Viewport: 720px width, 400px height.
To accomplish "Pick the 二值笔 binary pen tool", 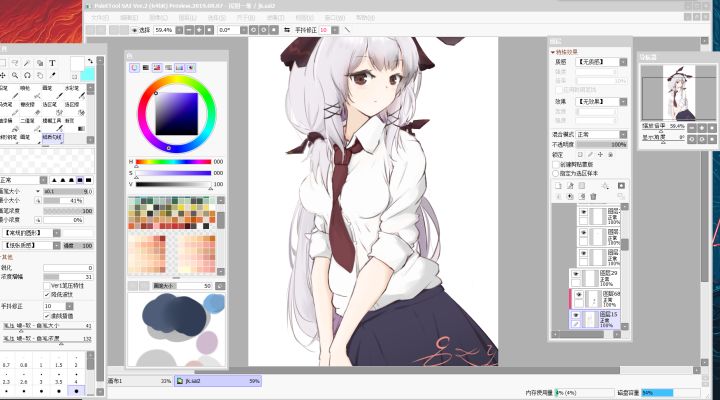I will [28, 124].
